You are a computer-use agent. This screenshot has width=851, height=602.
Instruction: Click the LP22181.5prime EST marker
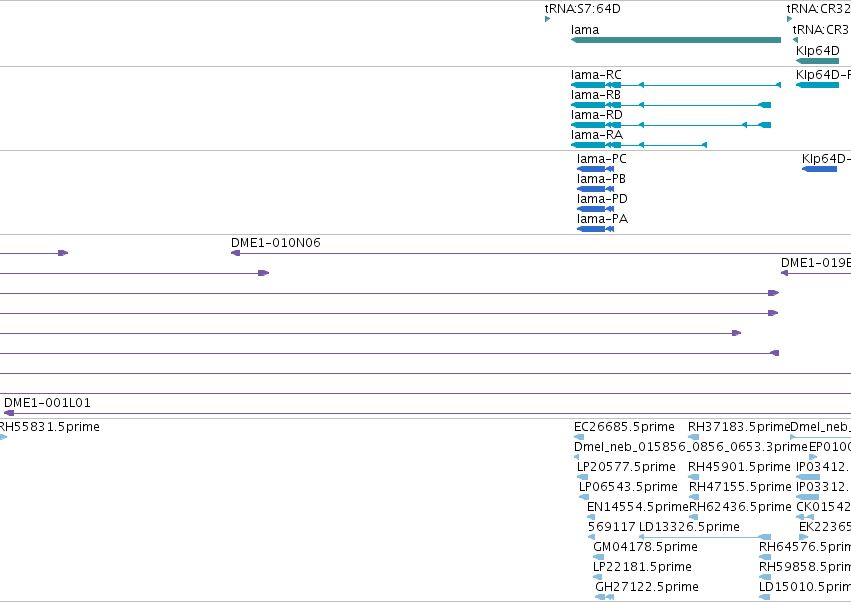598,578
